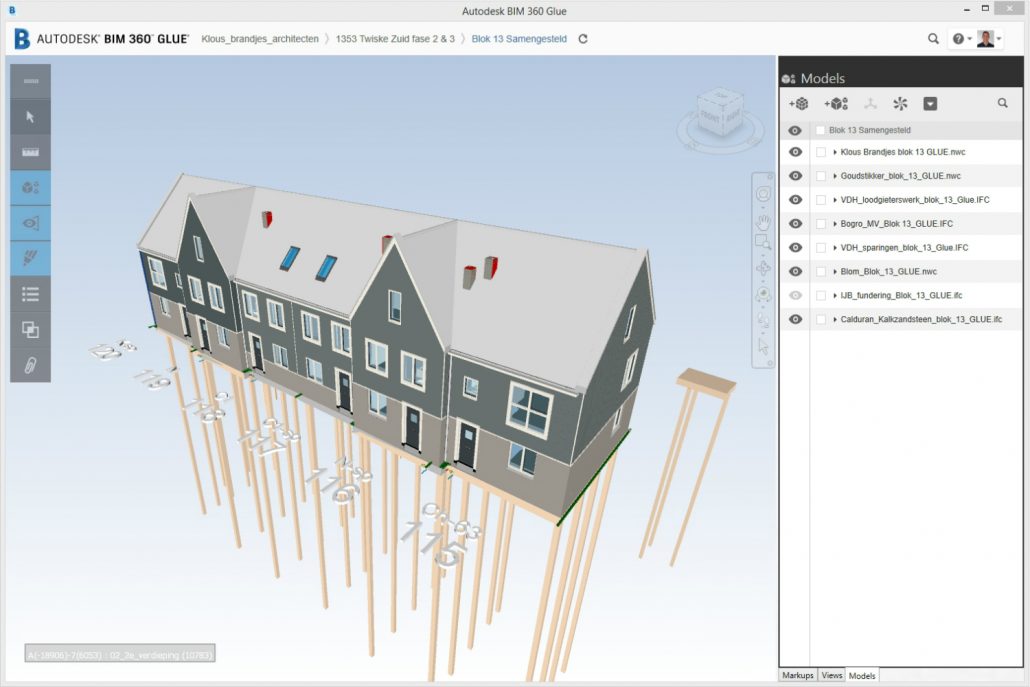Hide the Goudstikker_blok_13_GLUE.nwc model
Viewport: 1030px width, 687px height.
click(x=795, y=176)
